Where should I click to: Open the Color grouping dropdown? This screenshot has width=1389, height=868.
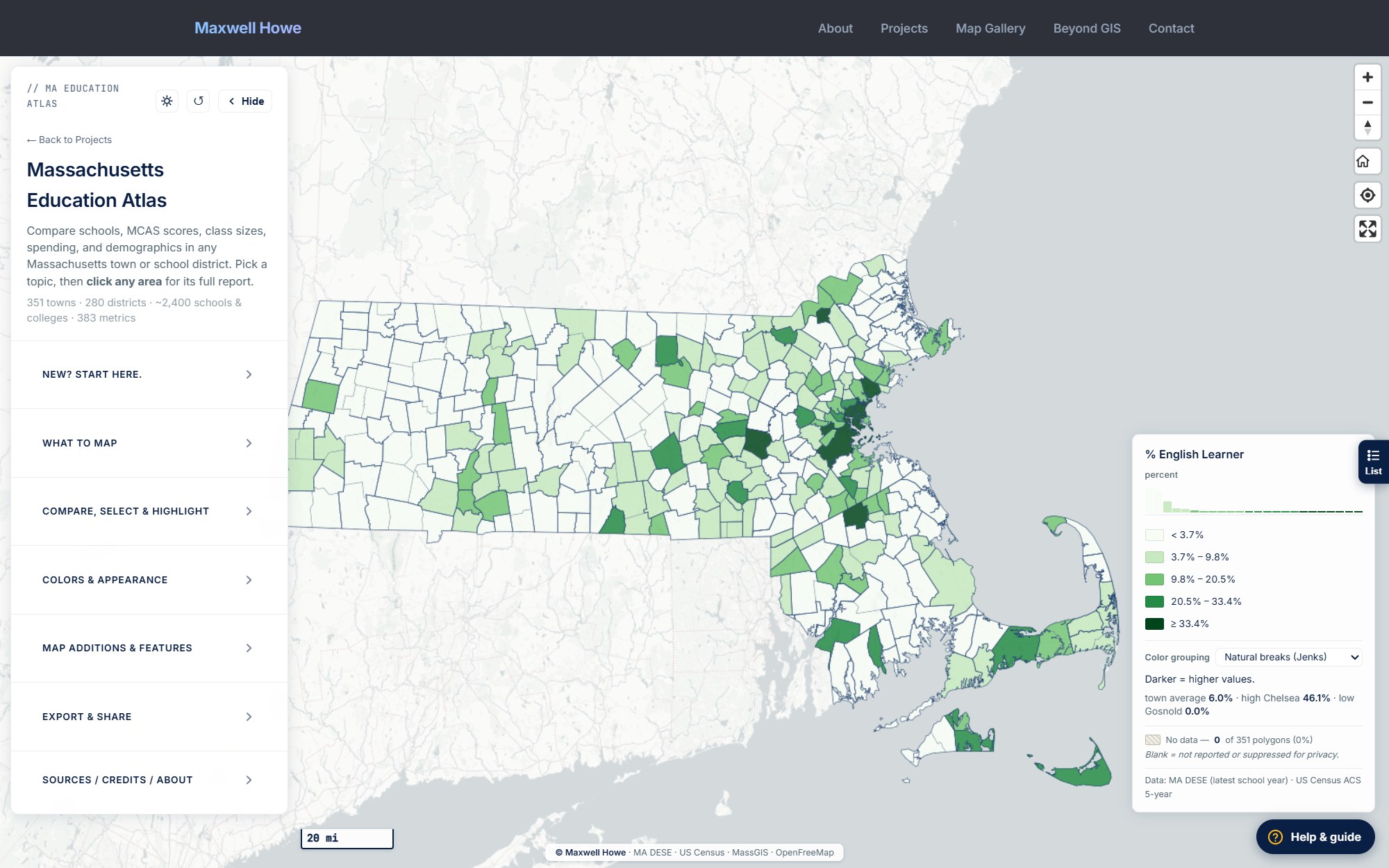pyautogui.click(x=1289, y=657)
